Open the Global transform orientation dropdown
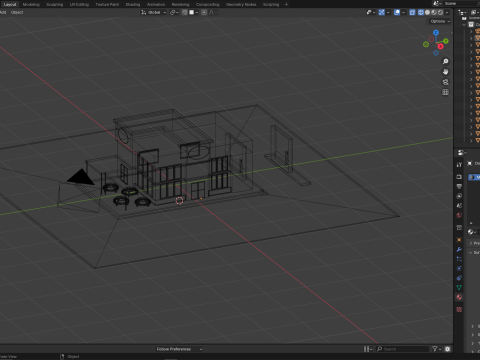 click(x=154, y=12)
